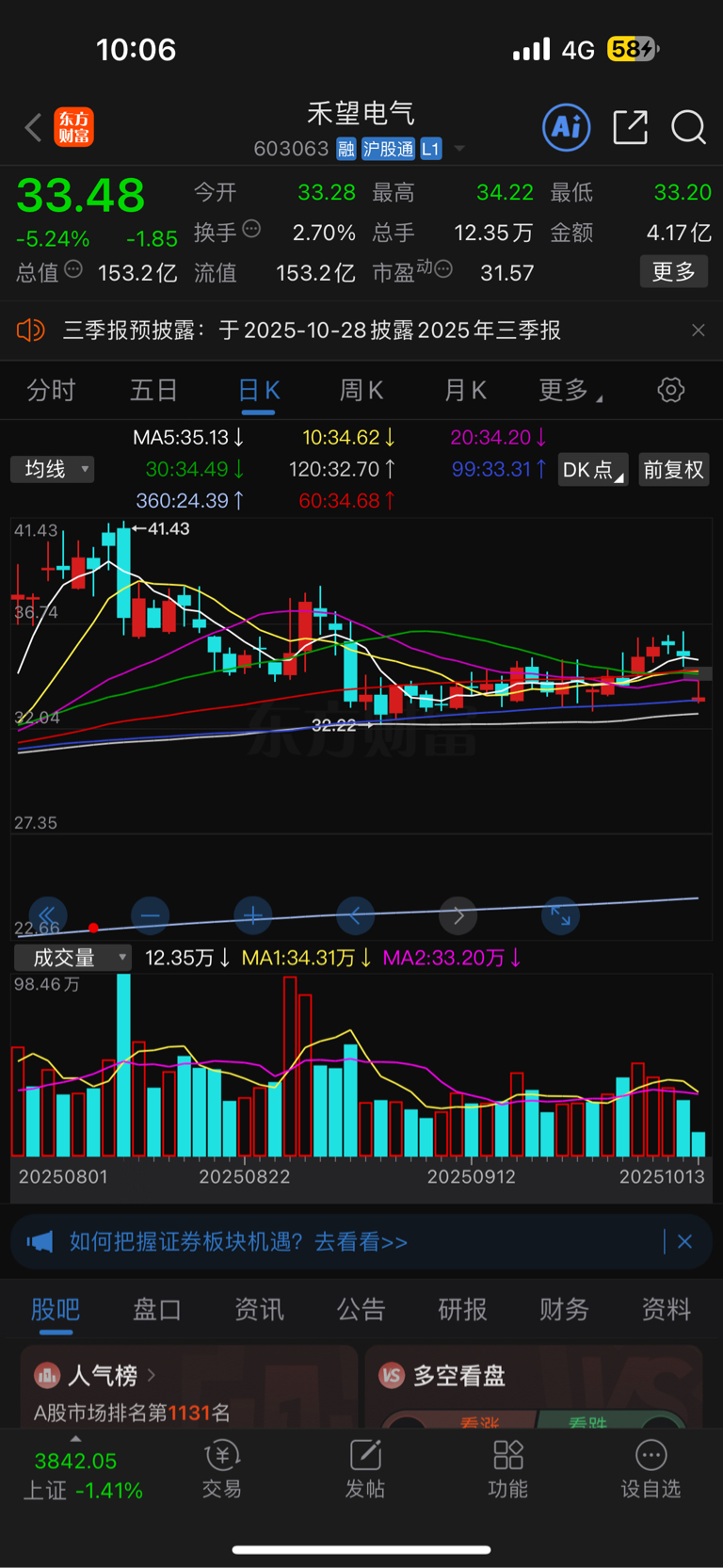
Task: Tap the back arrow icon
Action: coord(33,127)
